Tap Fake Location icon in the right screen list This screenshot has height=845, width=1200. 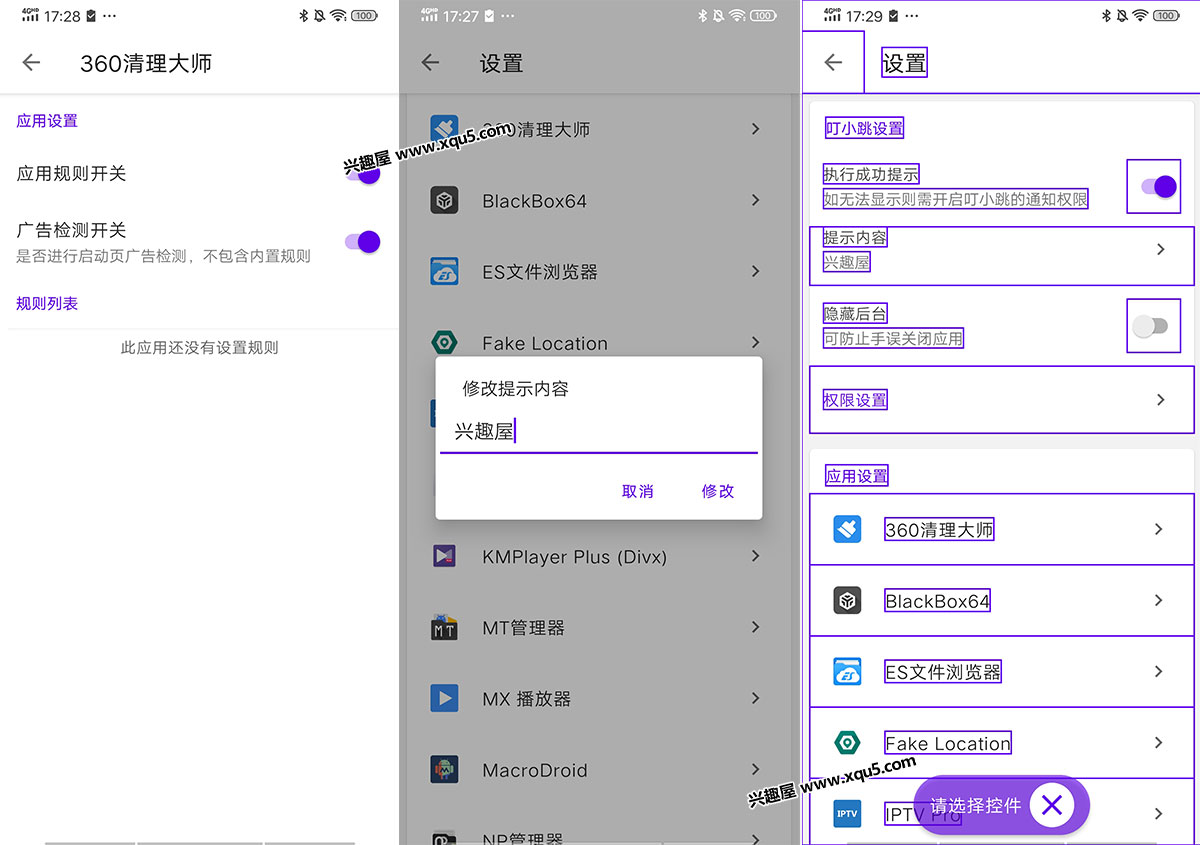click(x=847, y=743)
